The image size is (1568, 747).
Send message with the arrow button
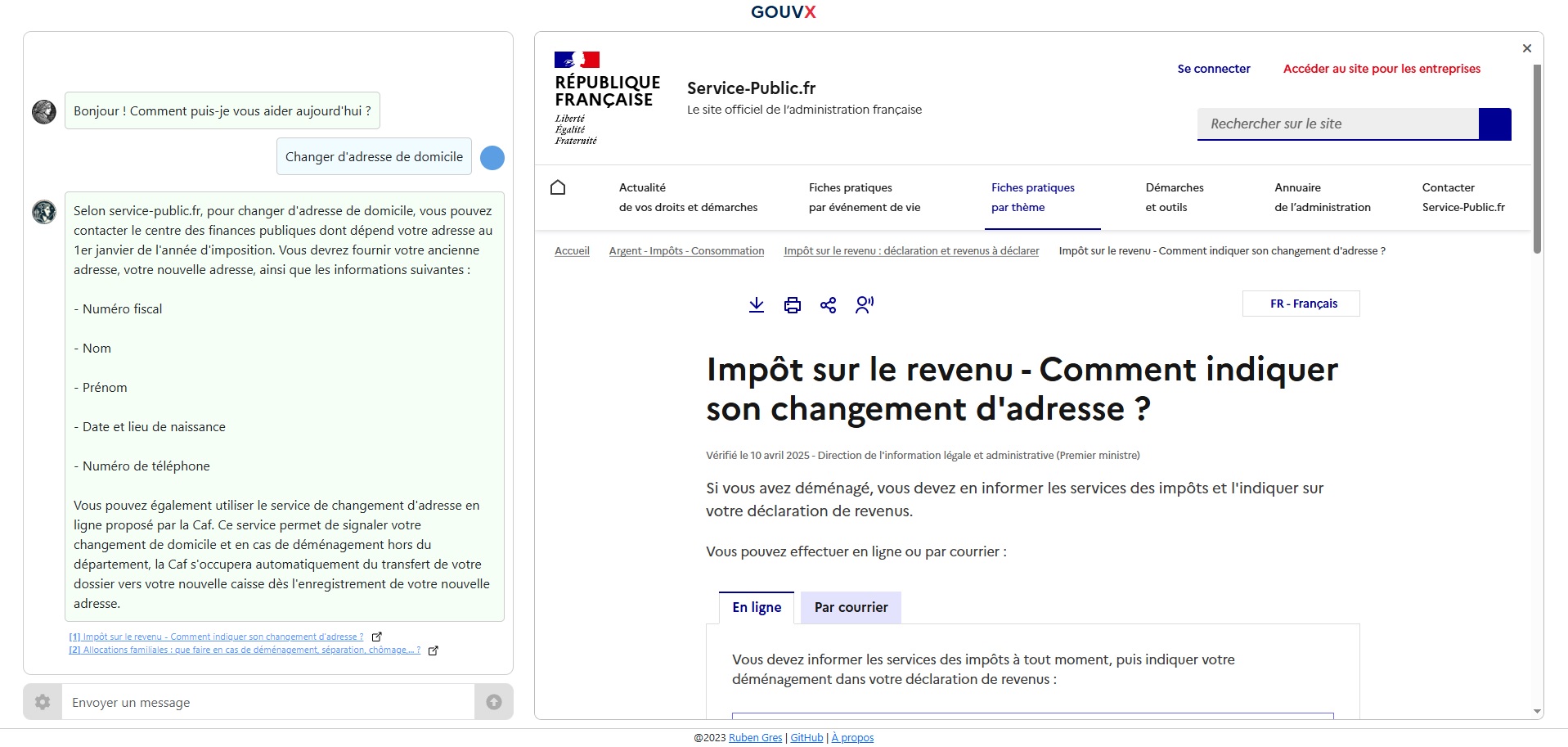(x=494, y=702)
